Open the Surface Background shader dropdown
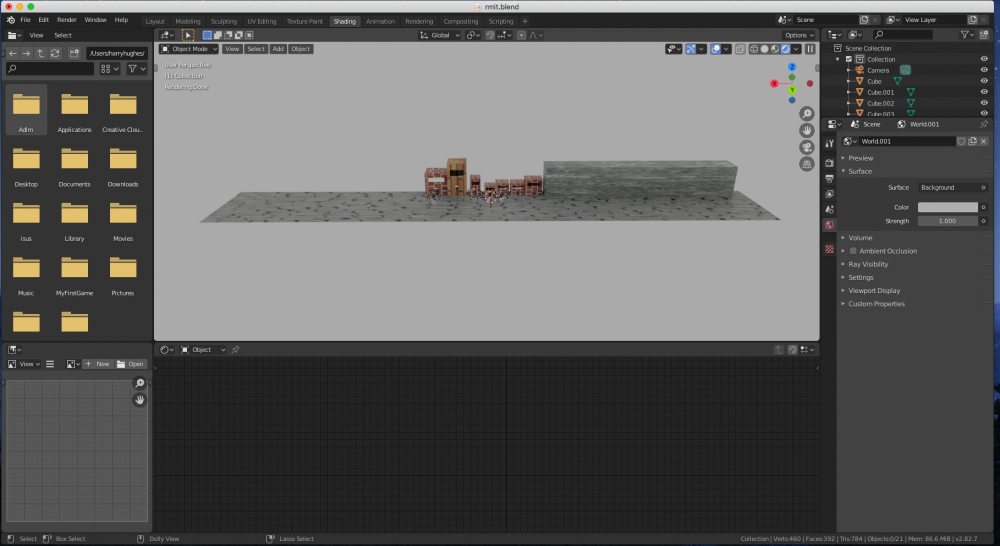 pyautogui.click(x=952, y=188)
